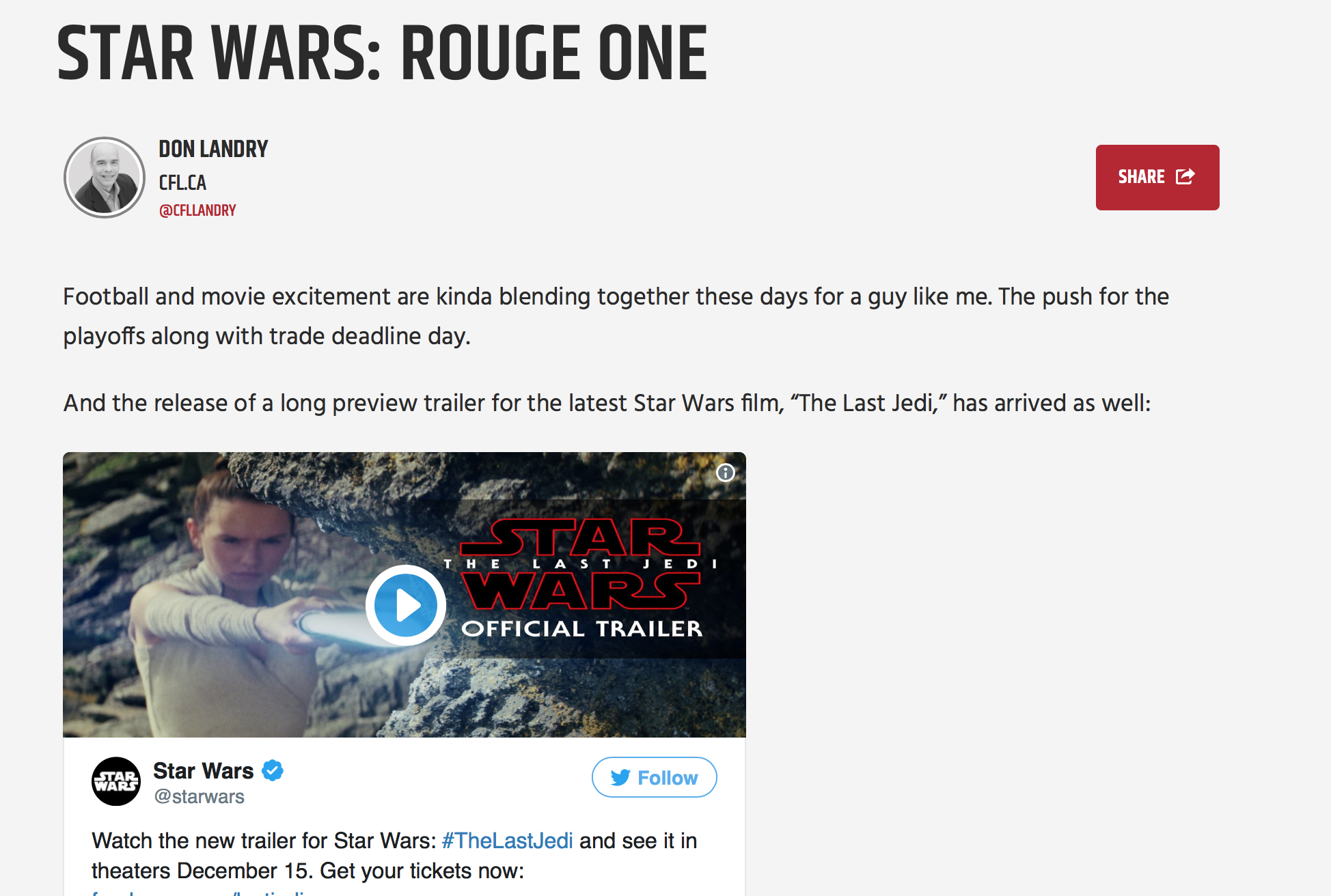
Task: Open the @starwars handle
Action: [x=199, y=797]
